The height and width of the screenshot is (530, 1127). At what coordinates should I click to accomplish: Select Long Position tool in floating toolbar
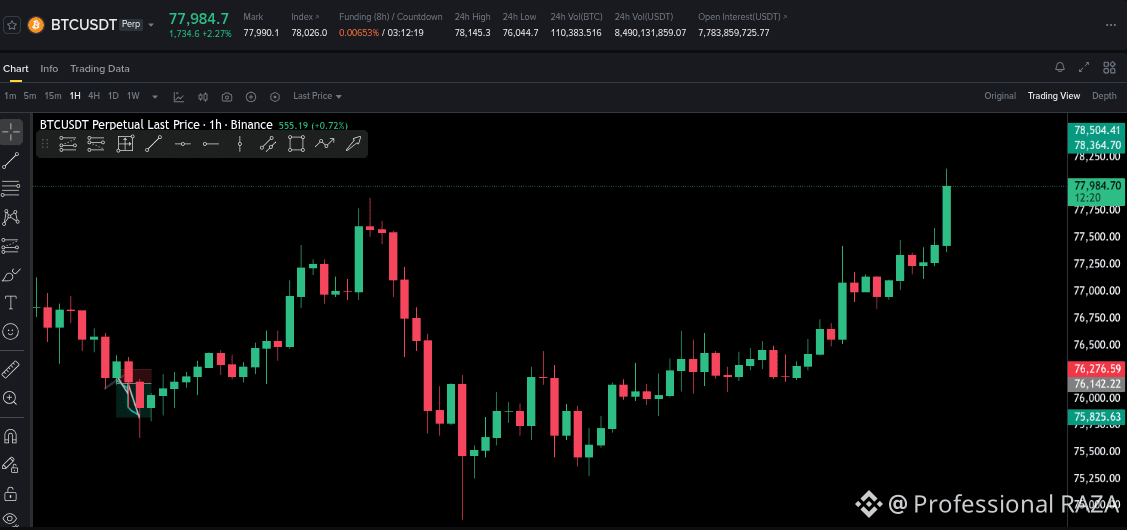[68, 144]
